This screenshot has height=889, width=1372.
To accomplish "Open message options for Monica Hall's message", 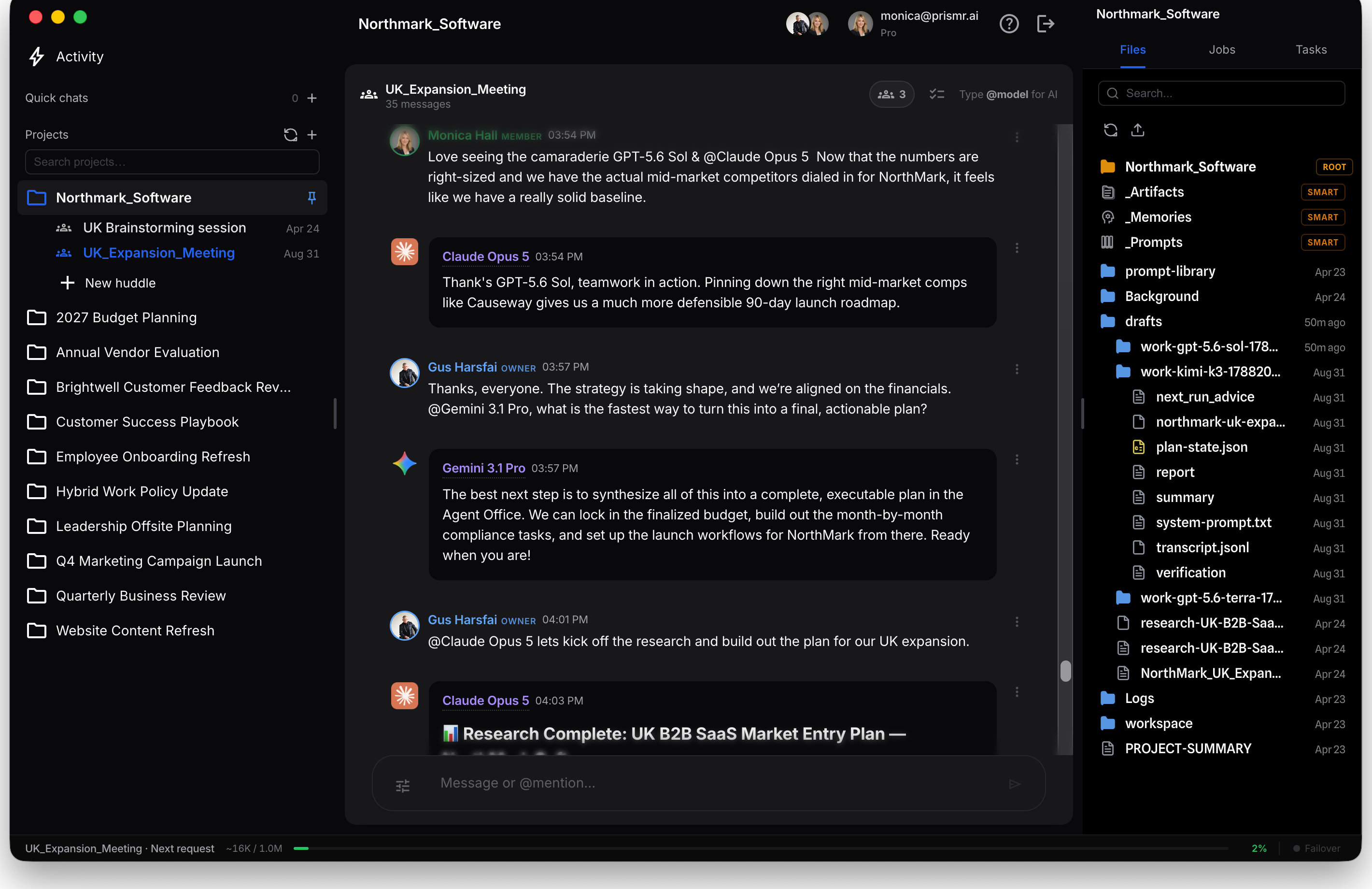I will 1017,137.
